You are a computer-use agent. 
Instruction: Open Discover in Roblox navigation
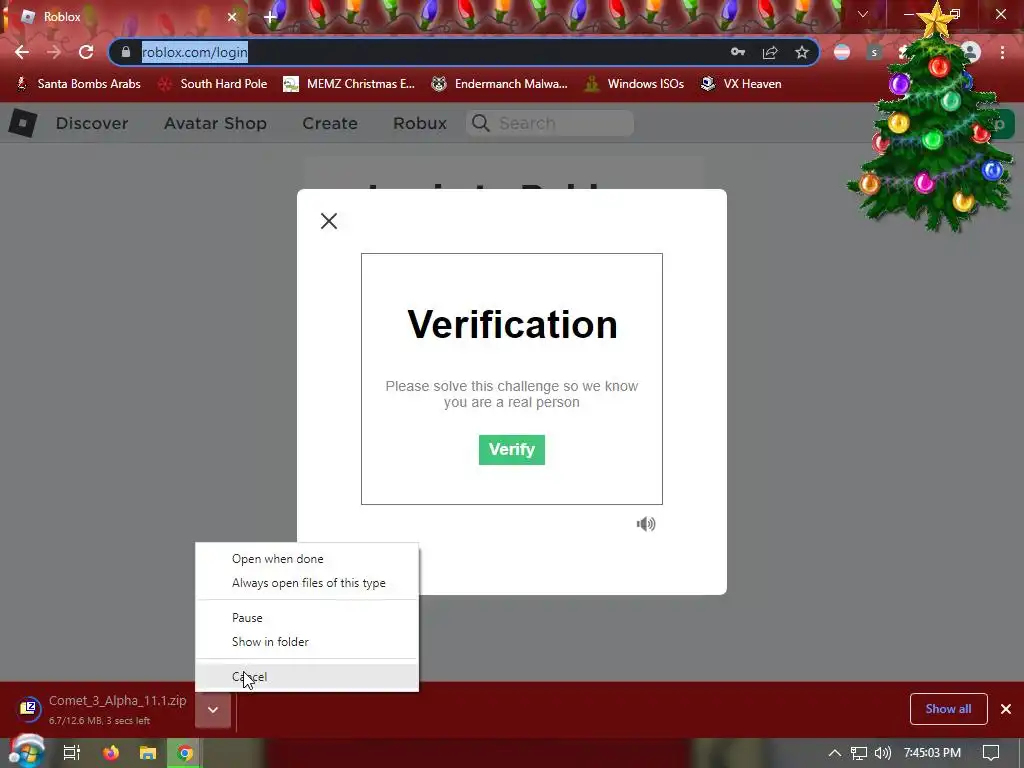tap(92, 123)
